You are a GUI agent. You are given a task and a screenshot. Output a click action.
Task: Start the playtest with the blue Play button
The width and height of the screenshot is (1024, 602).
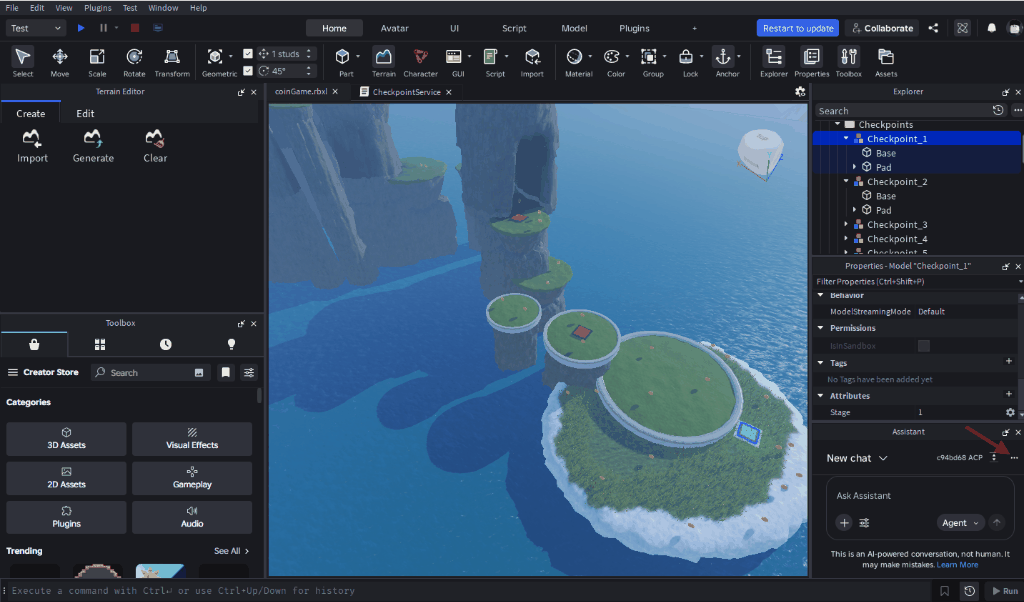tap(81, 28)
